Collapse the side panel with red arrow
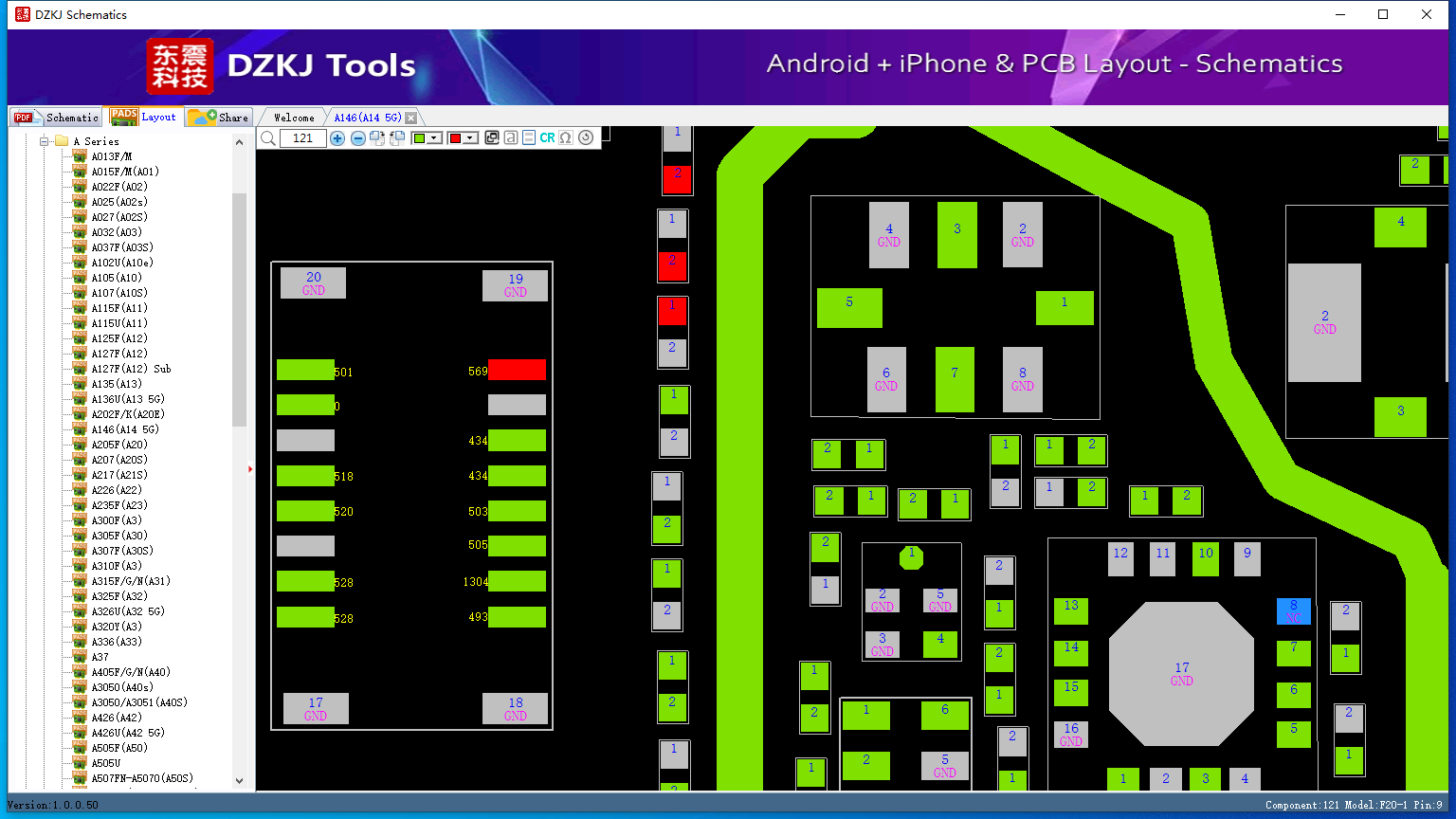The width and height of the screenshot is (1456, 819). pyautogui.click(x=250, y=468)
